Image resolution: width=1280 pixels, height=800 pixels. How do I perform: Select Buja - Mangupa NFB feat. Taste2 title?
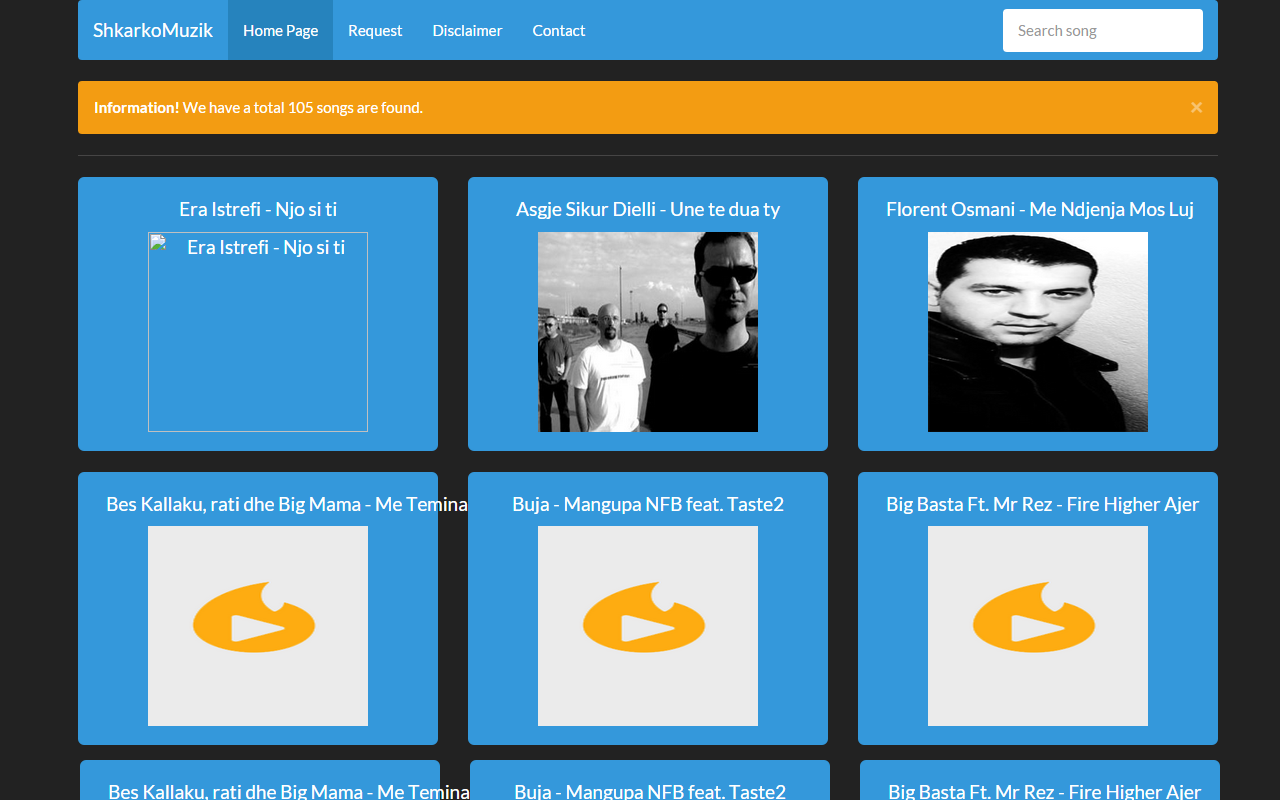[648, 504]
